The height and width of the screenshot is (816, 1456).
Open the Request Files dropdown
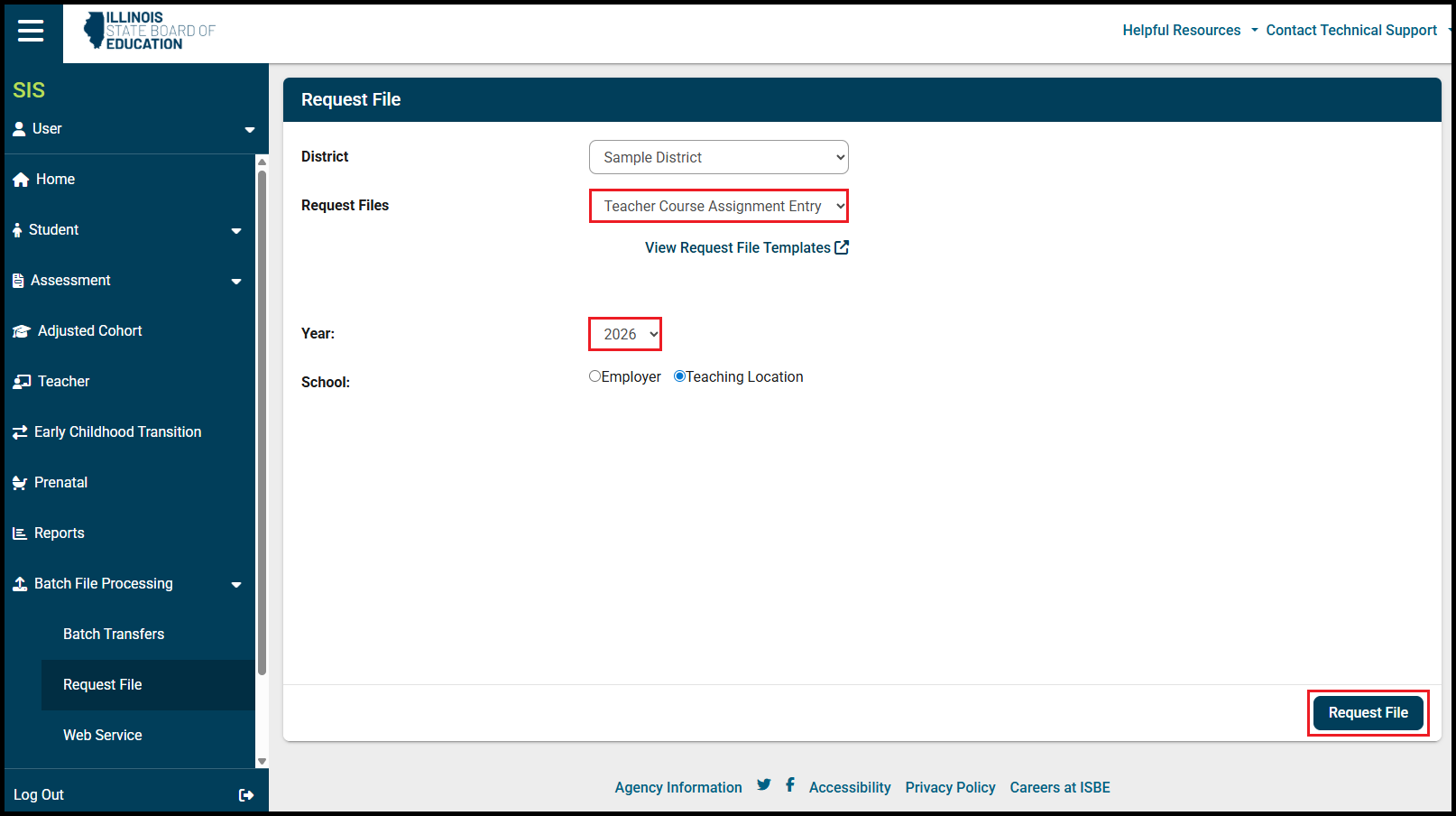pyautogui.click(x=718, y=206)
